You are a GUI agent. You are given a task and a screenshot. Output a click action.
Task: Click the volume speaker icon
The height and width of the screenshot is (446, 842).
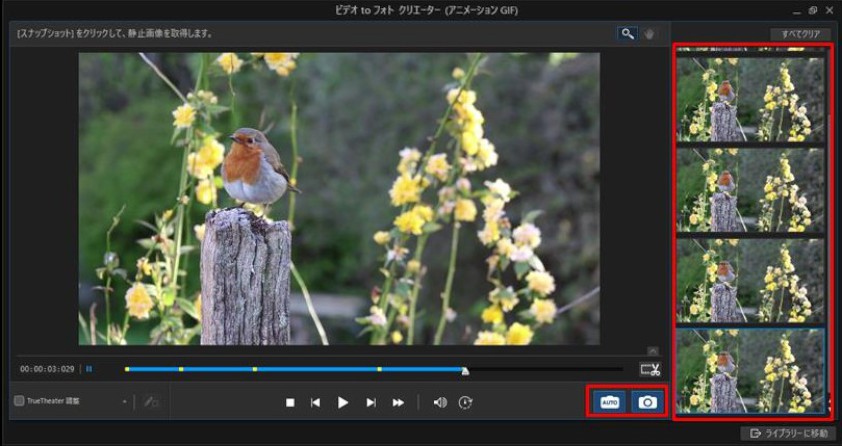[440, 403]
